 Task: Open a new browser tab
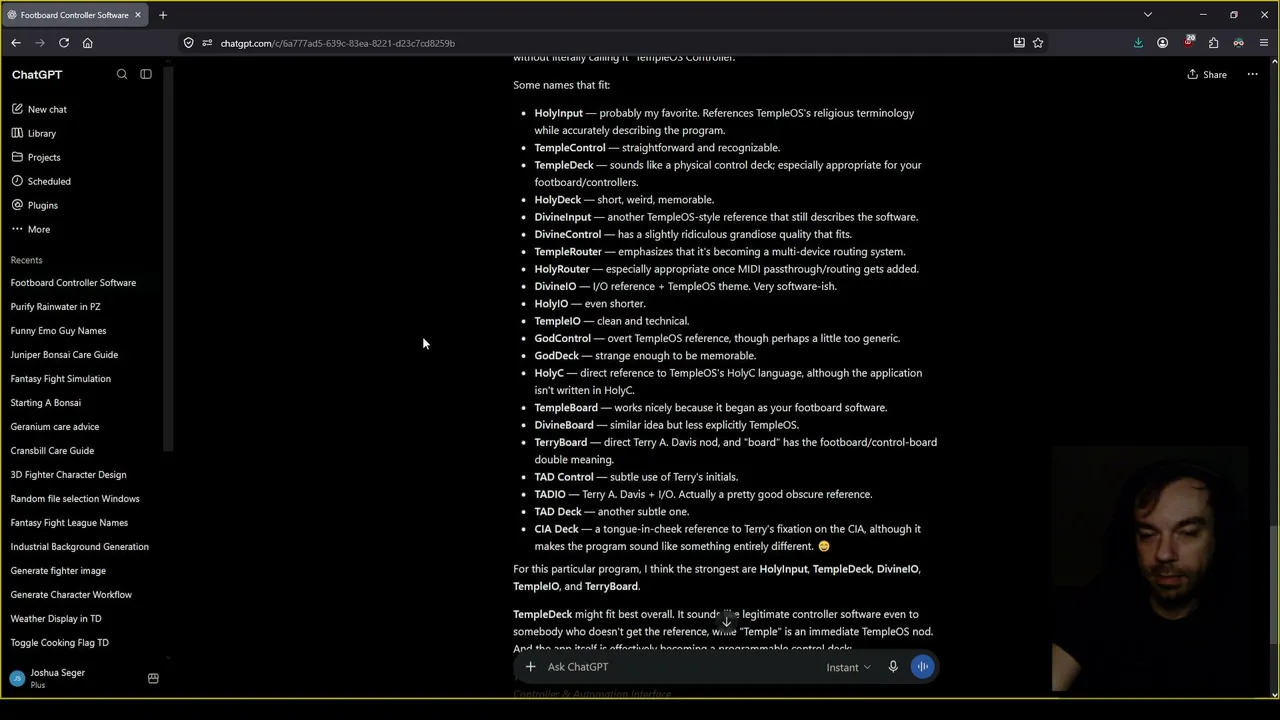click(x=163, y=15)
